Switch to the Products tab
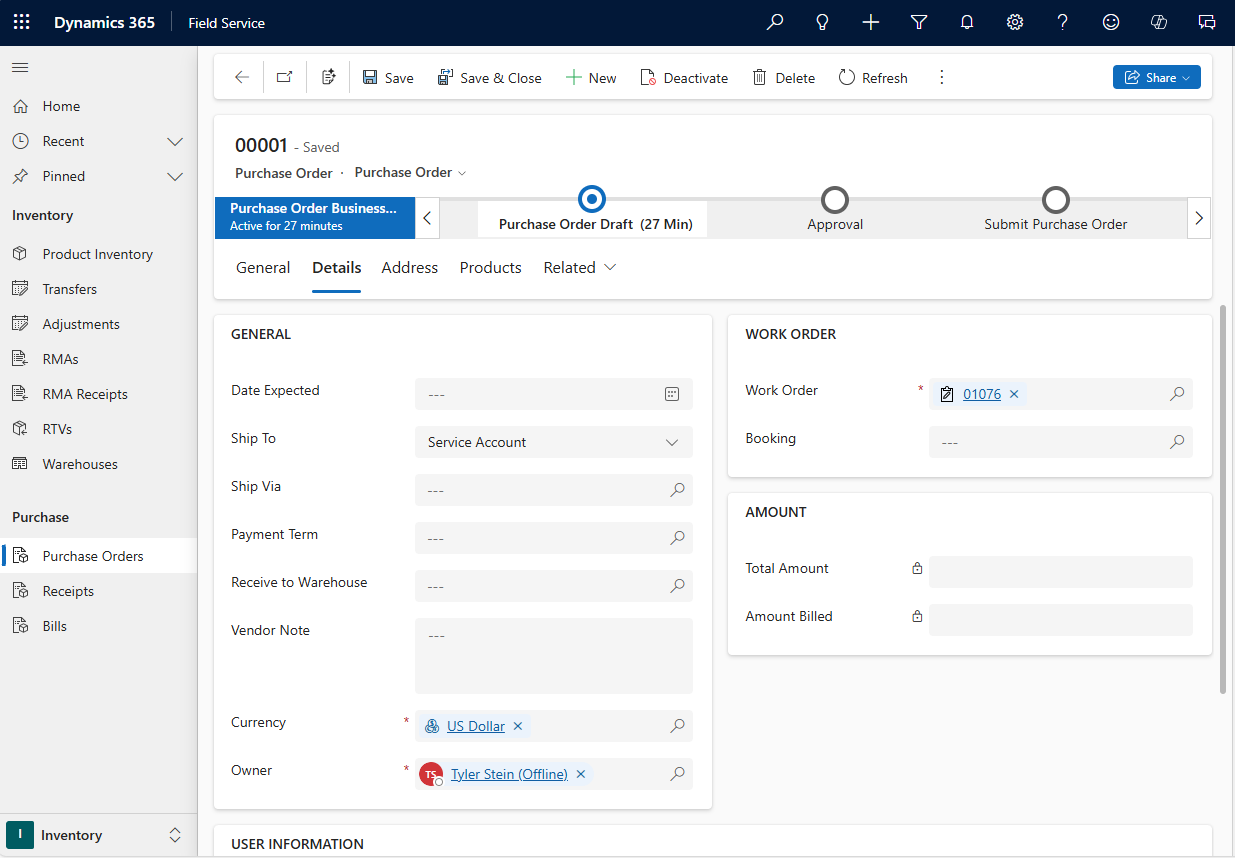This screenshot has height=858, width=1235. [490, 267]
